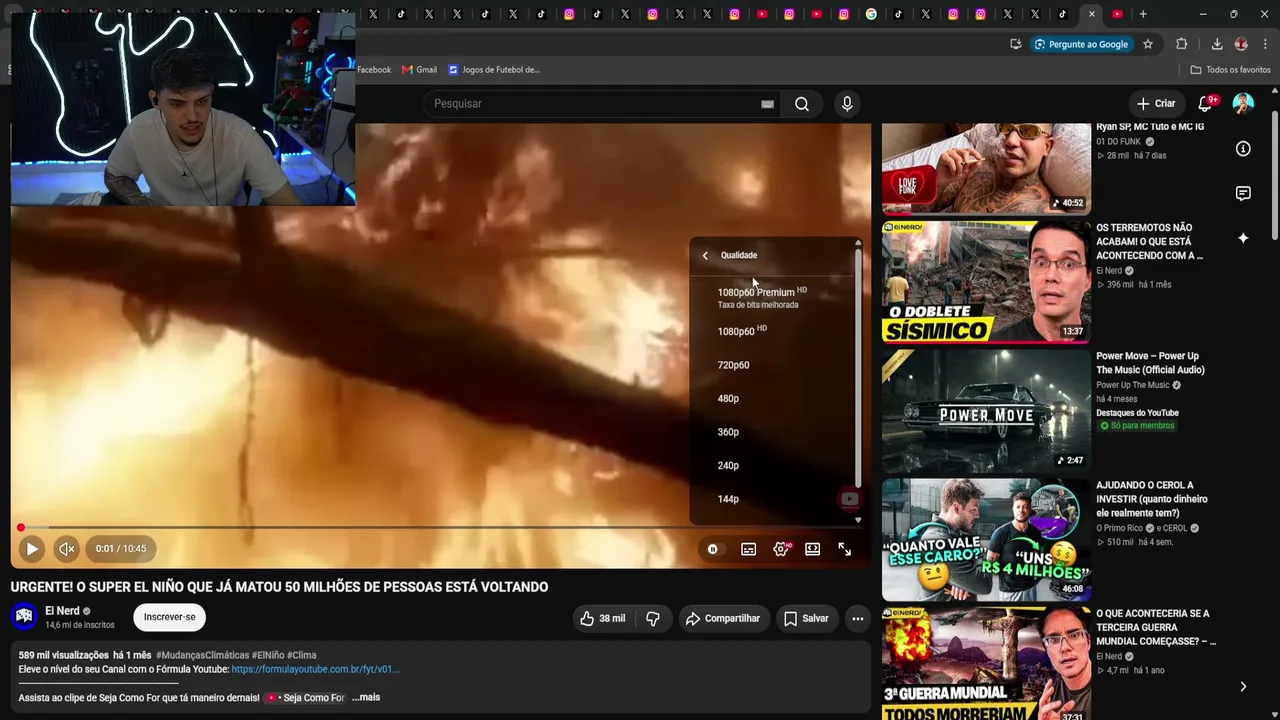1280x720 pixels.
Task: Go back from the Qualidade menu
Action: pyautogui.click(x=705, y=255)
